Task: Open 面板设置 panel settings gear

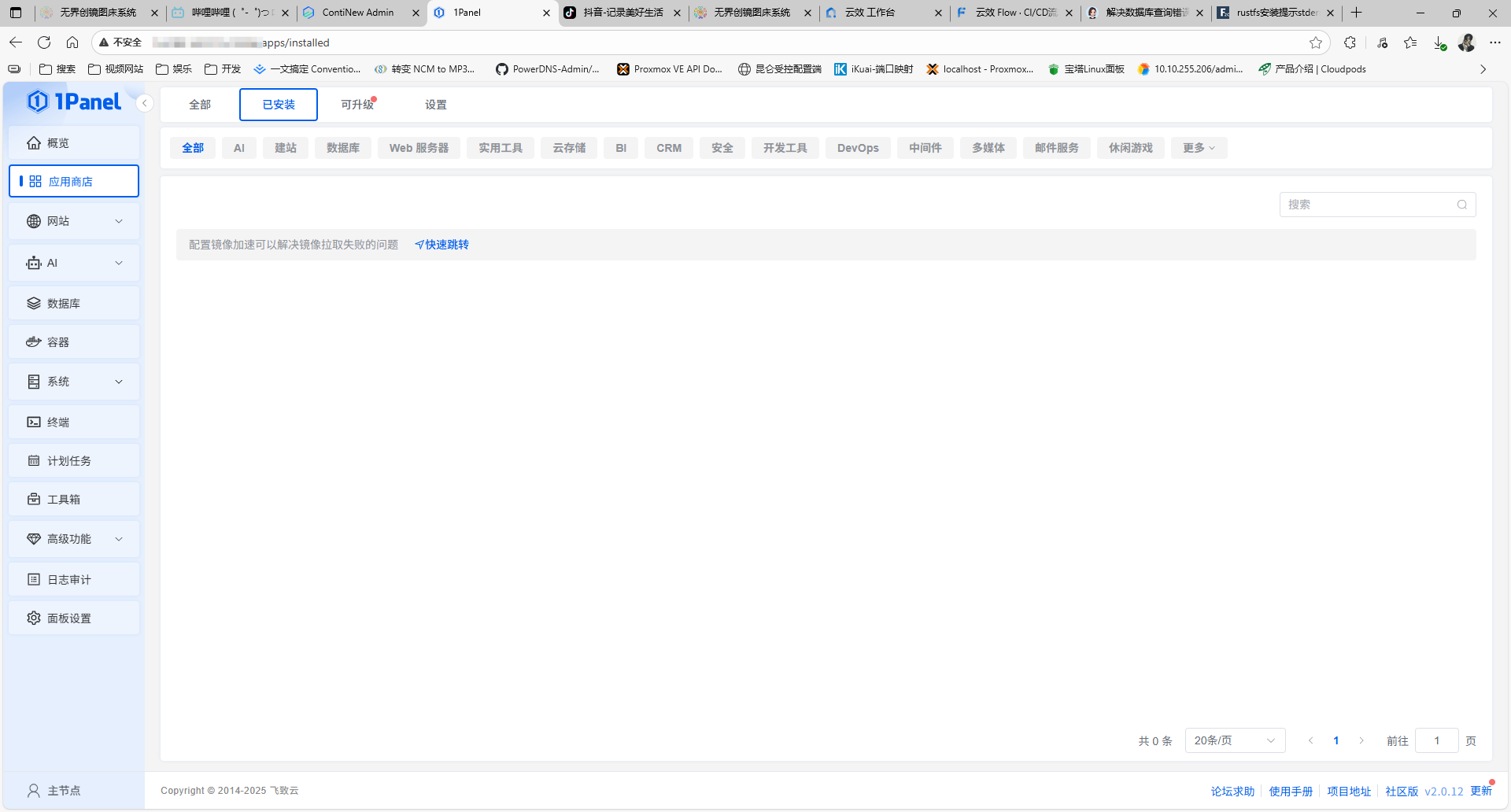Action: click(x=34, y=618)
